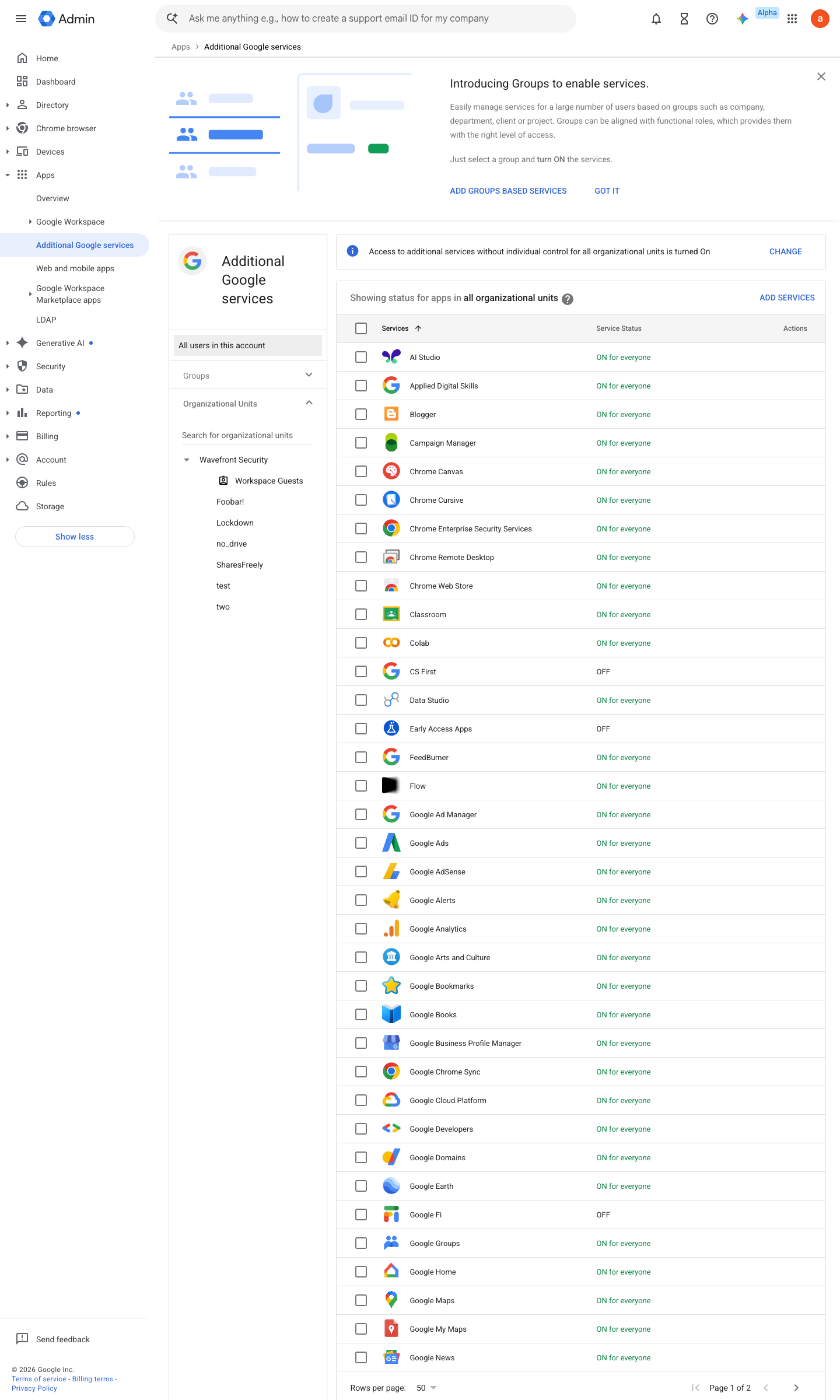Click the search bar input
Image resolution: width=840 pixels, height=1400 pixels.
click(x=366, y=19)
